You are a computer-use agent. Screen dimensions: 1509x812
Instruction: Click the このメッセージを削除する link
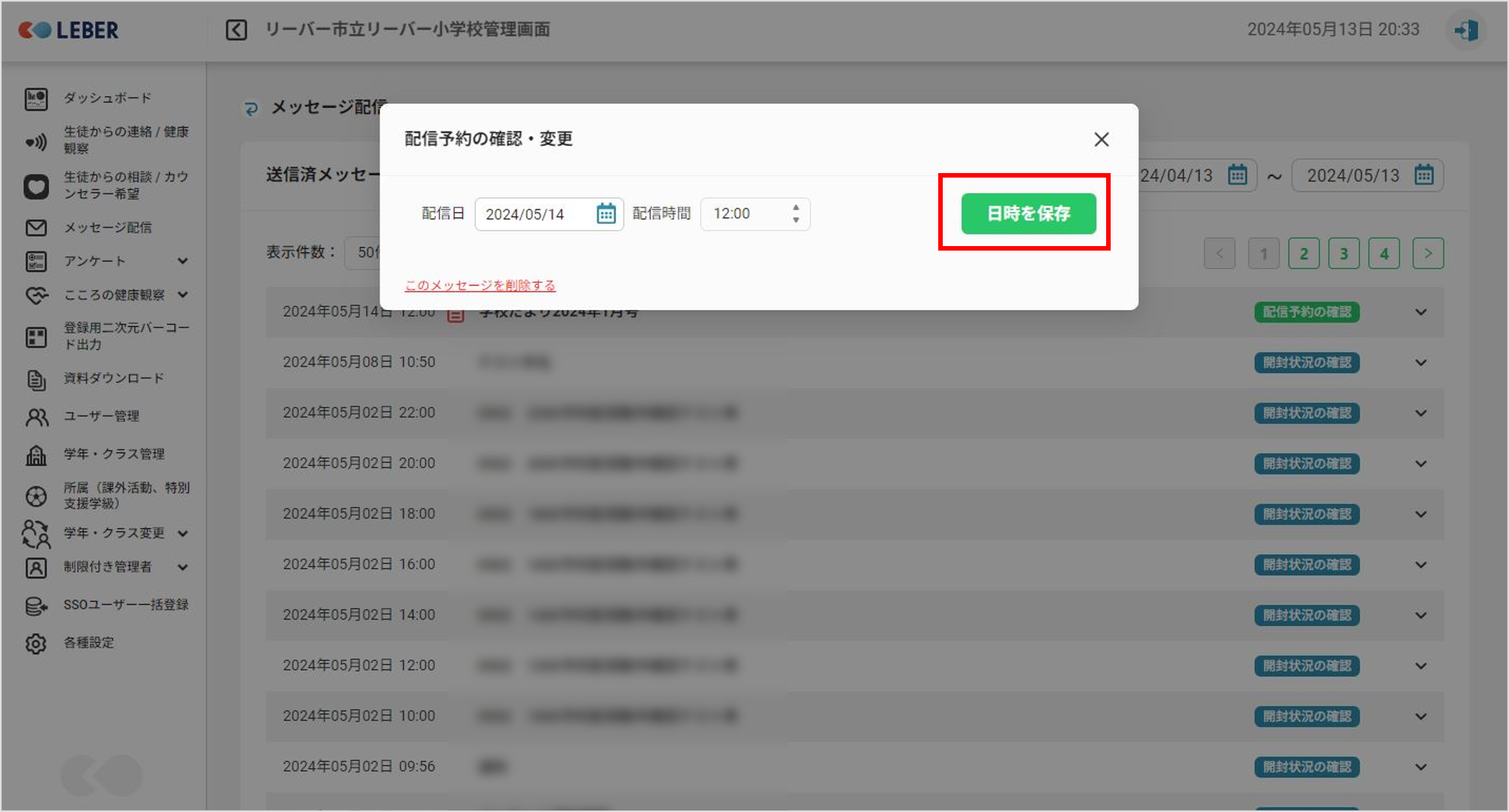tap(480, 285)
